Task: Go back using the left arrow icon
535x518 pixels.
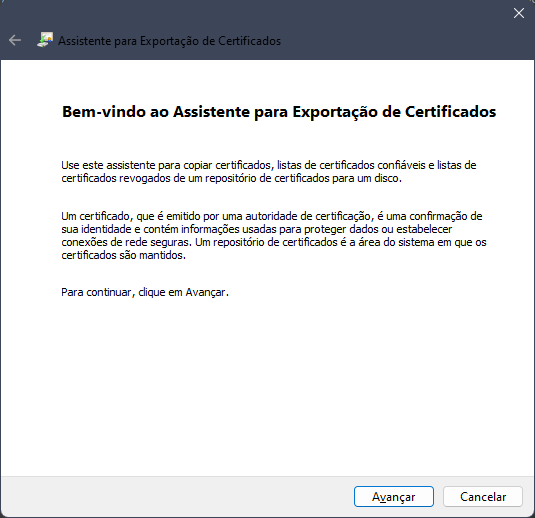Action: click(x=15, y=40)
